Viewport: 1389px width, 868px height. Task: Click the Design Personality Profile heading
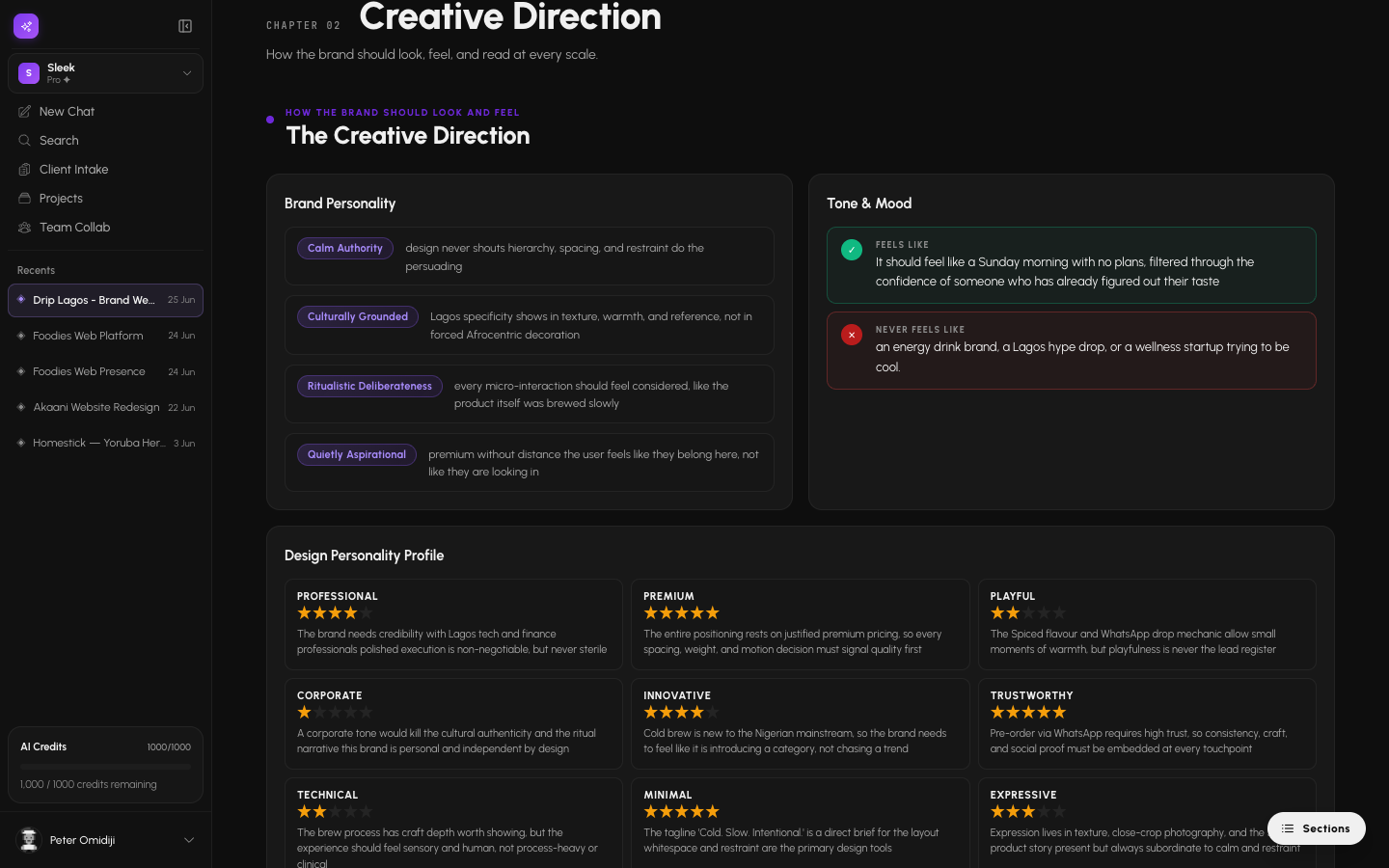[x=364, y=556]
